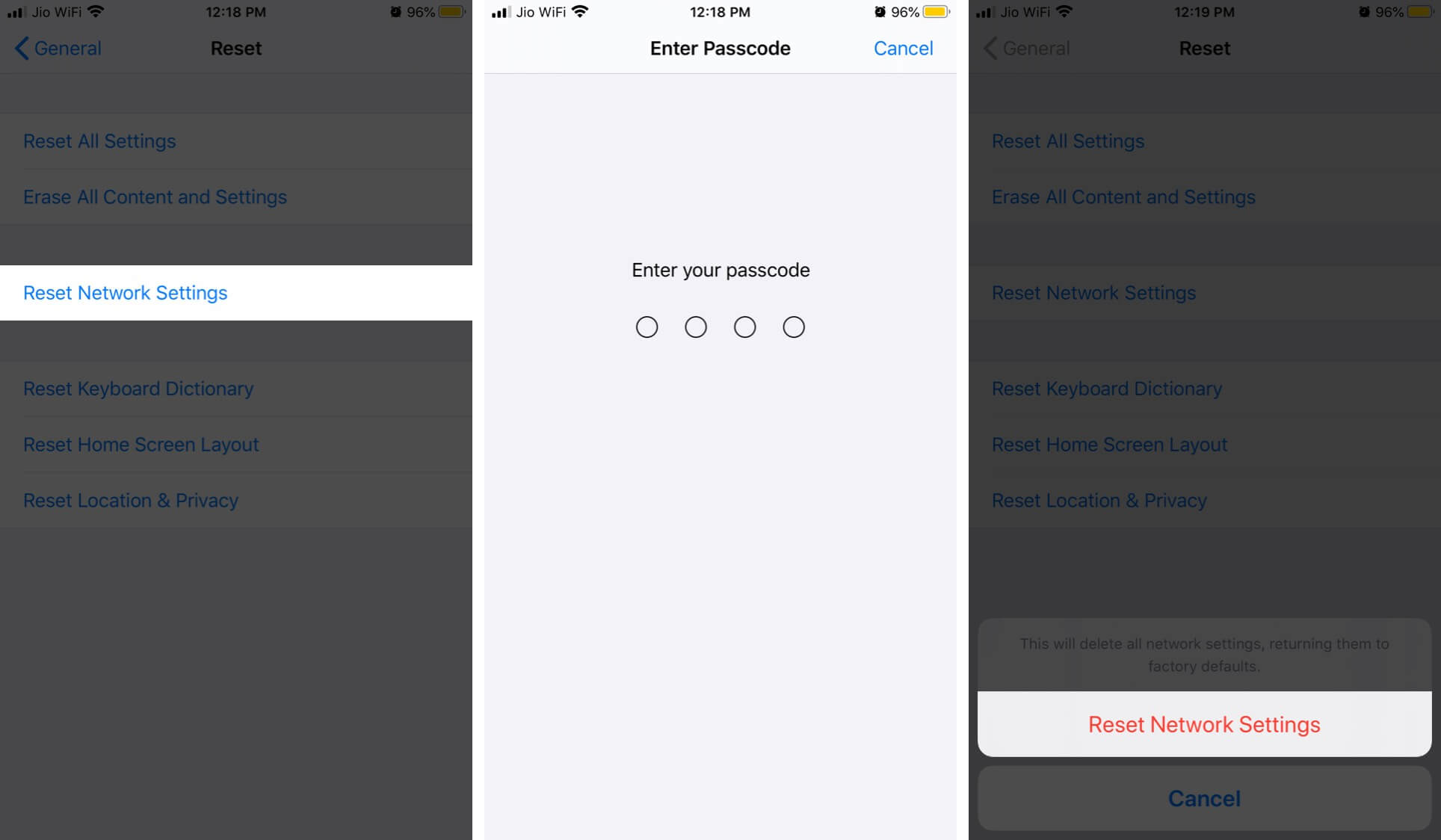Select Reset Network Settings from list
Screen dimensions: 1441x840
125,292
